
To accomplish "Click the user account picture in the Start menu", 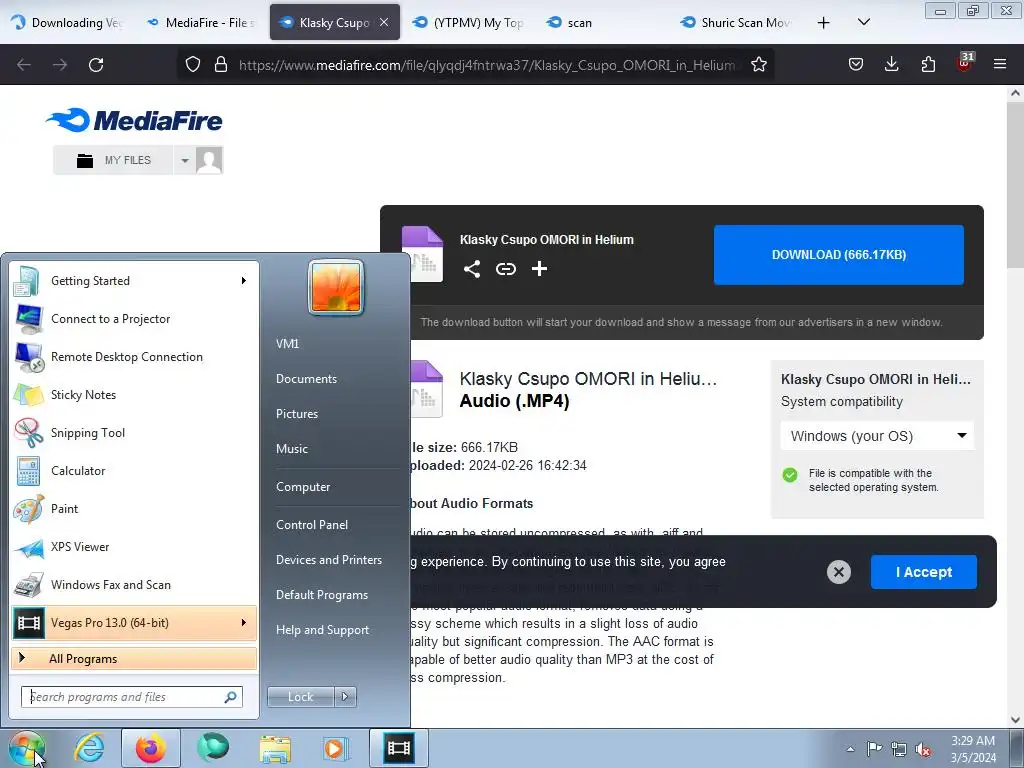I will point(336,287).
